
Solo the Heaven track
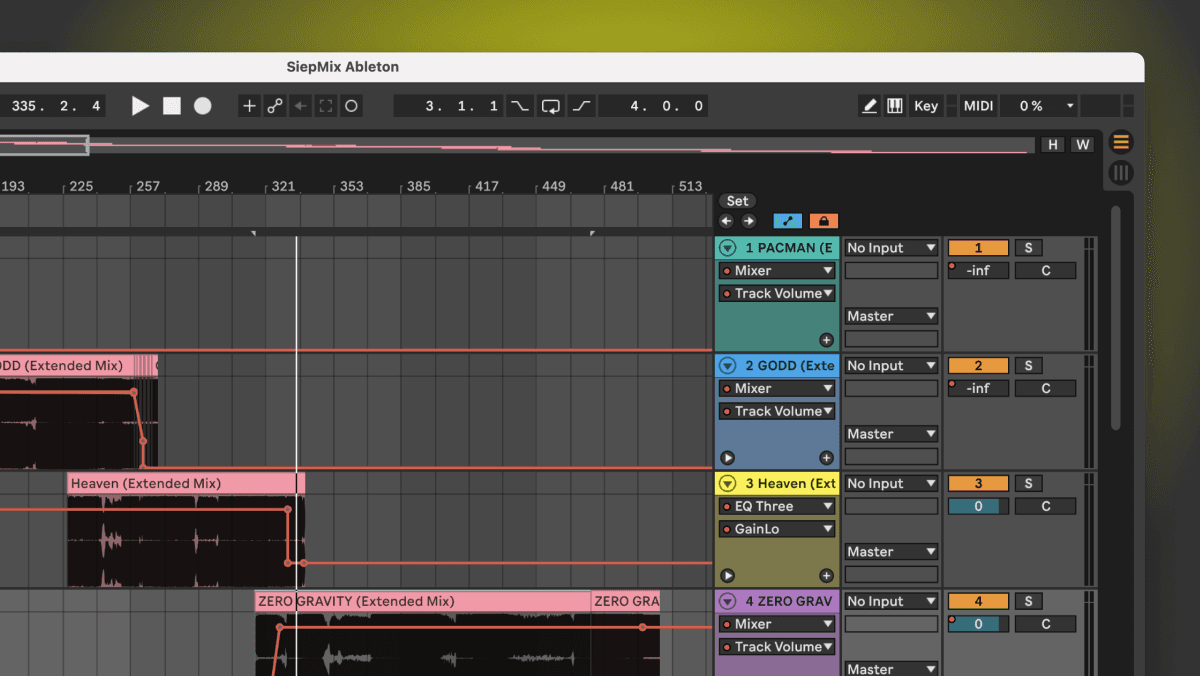[1027, 484]
